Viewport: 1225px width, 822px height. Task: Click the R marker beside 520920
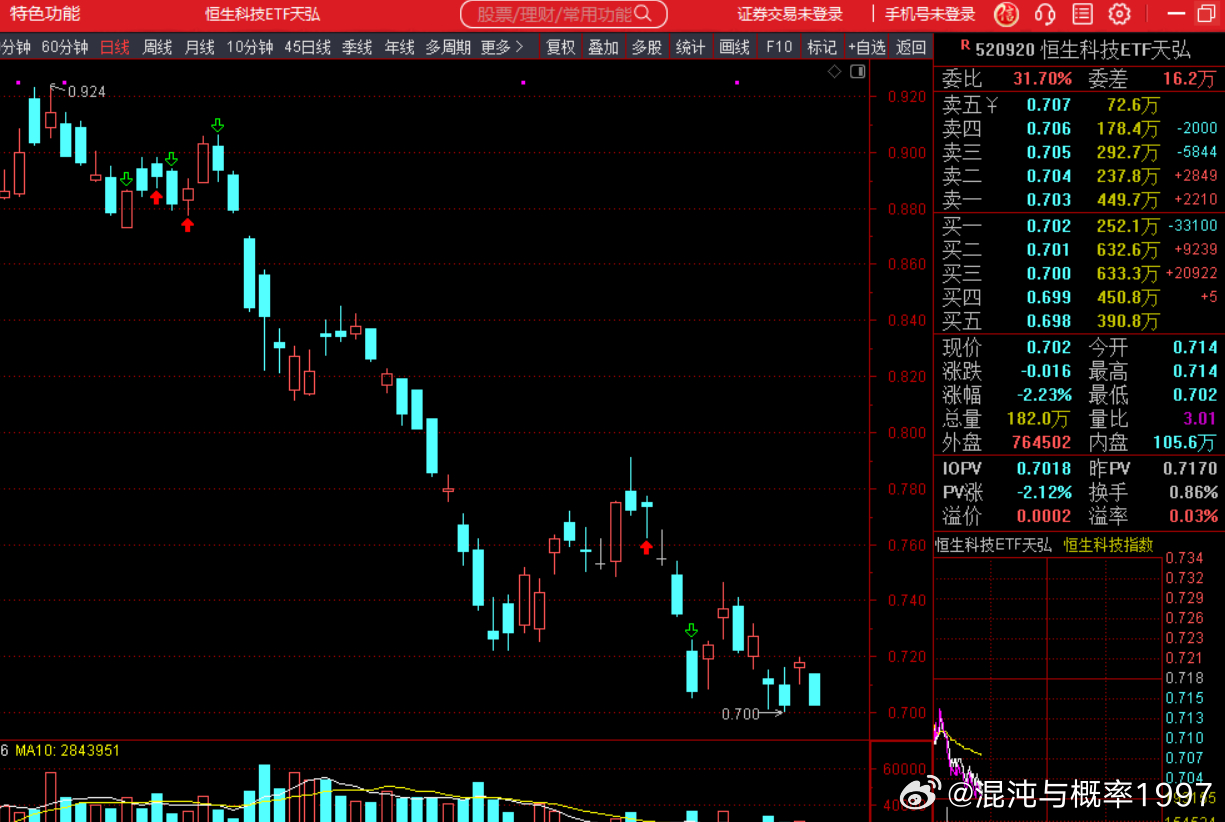[x=964, y=46]
